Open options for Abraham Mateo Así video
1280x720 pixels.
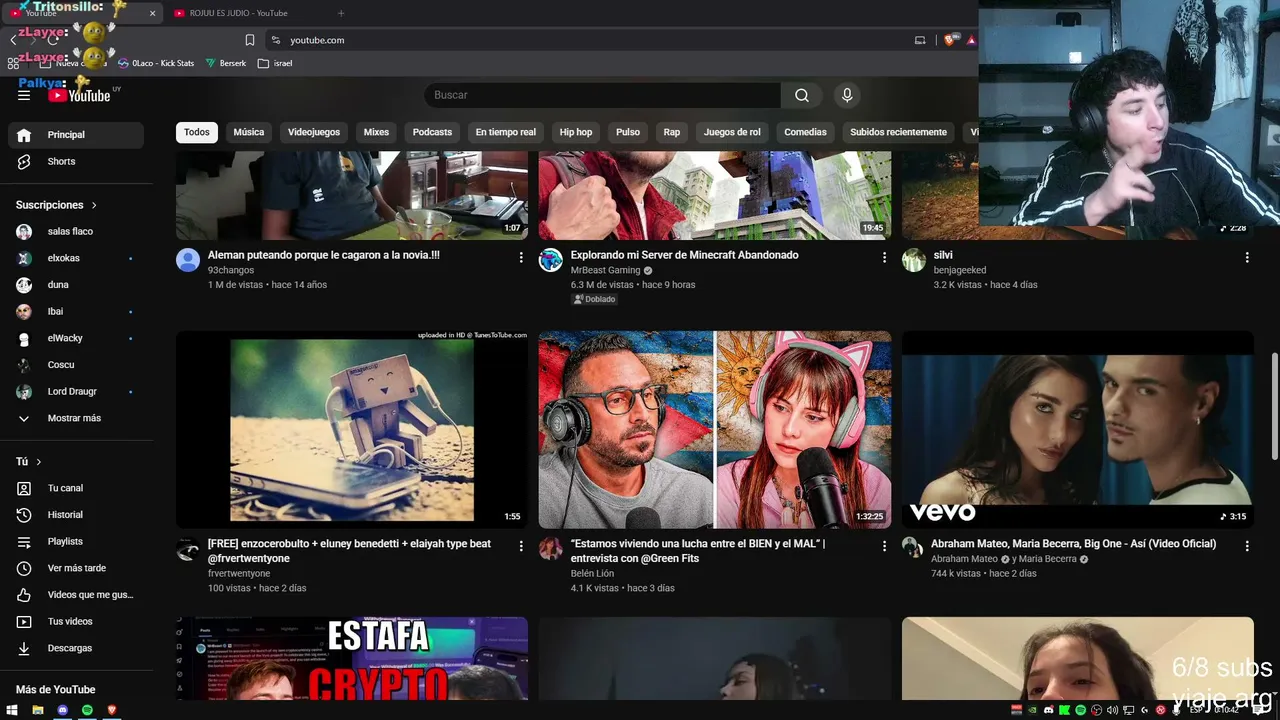[1247, 546]
